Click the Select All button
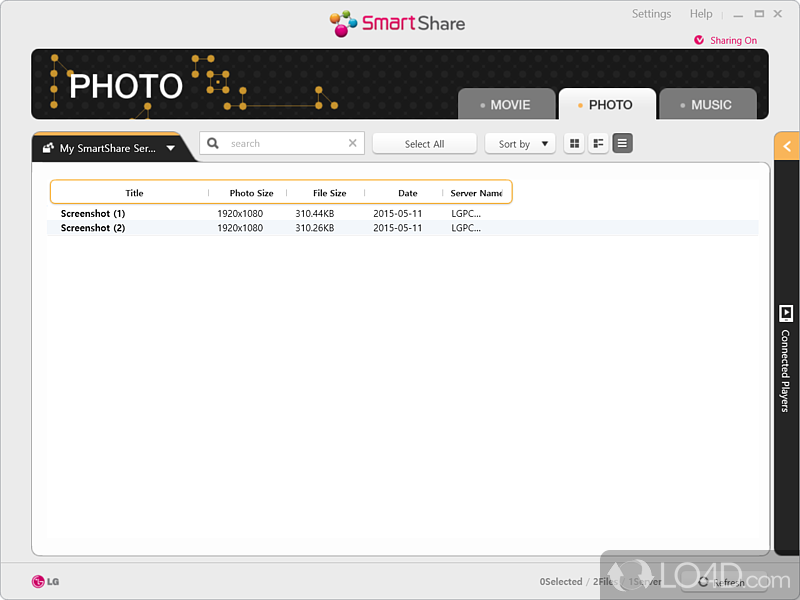The image size is (800, 600). coord(424,144)
